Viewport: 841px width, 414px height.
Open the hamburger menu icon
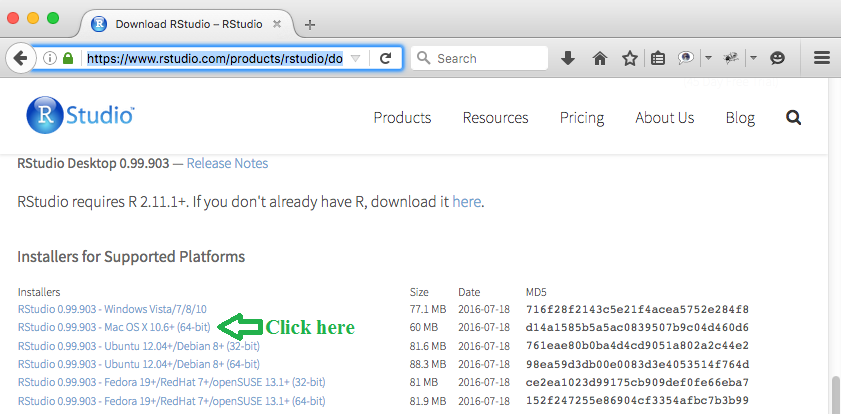tap(822, 58)
